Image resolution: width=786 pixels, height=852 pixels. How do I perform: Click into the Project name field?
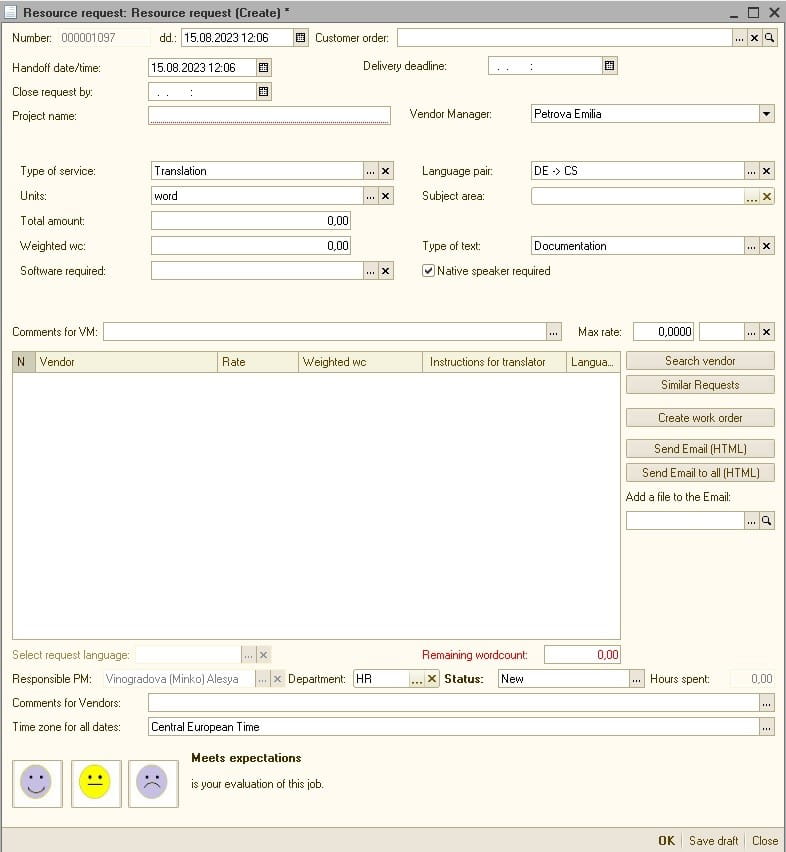pyautogui.click(x=269, y=116)
